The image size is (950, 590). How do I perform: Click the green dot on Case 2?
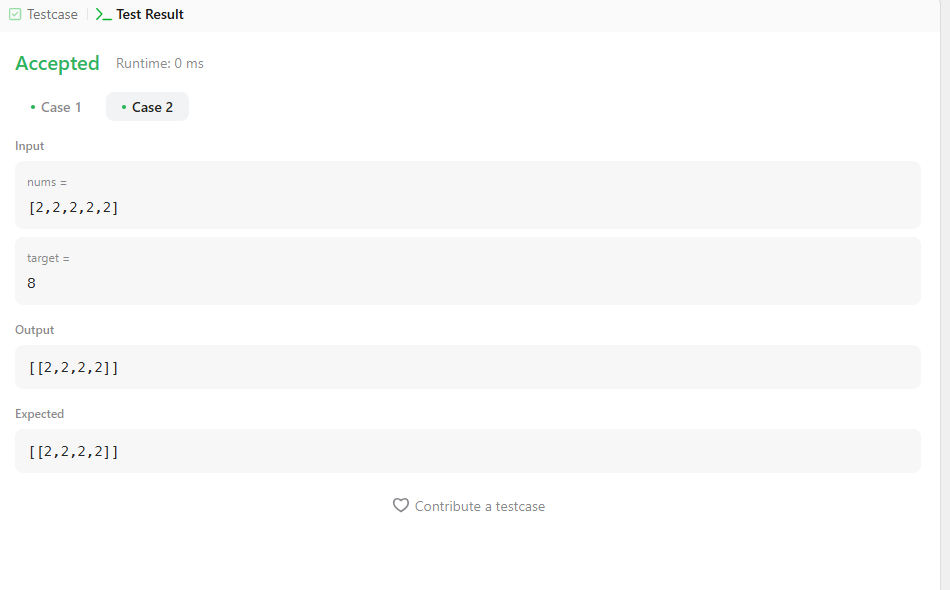coord(124,107)
